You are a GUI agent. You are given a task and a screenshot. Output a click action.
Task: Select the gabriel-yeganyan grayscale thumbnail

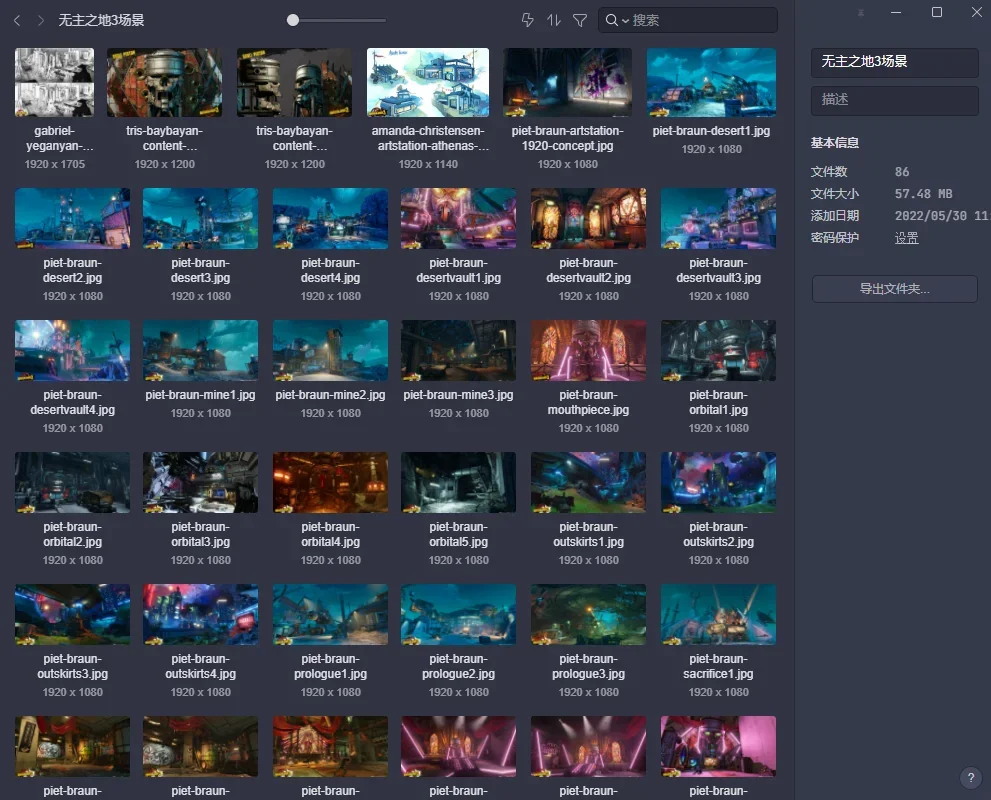(x=54, y=82)
